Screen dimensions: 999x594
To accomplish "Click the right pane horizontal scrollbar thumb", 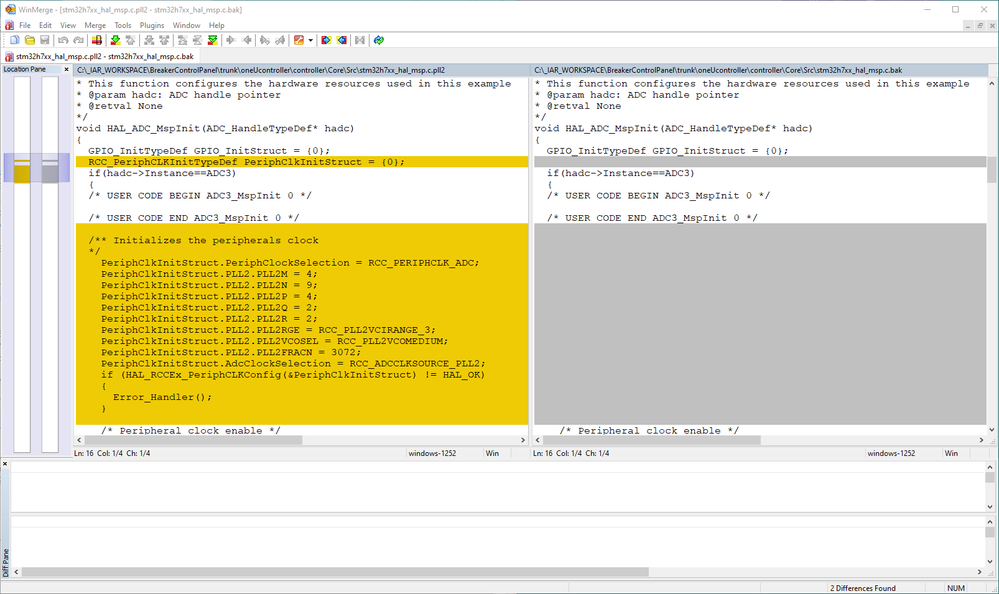I will pos(652,440).
